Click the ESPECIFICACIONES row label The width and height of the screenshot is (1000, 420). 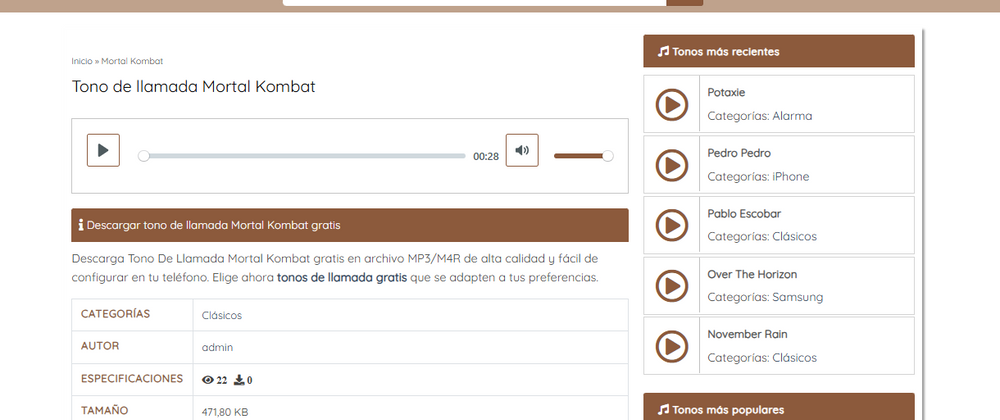pos(132,379)
